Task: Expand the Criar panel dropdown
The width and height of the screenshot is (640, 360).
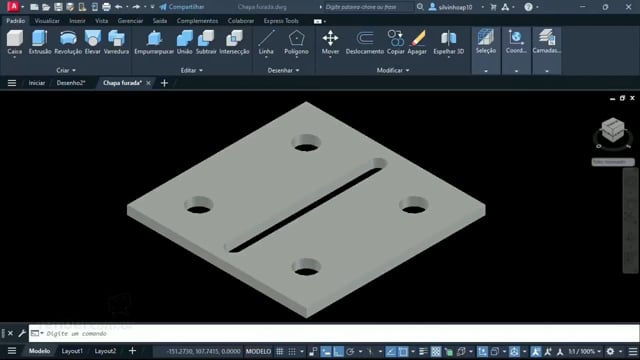Action: (x=66, y=70)
